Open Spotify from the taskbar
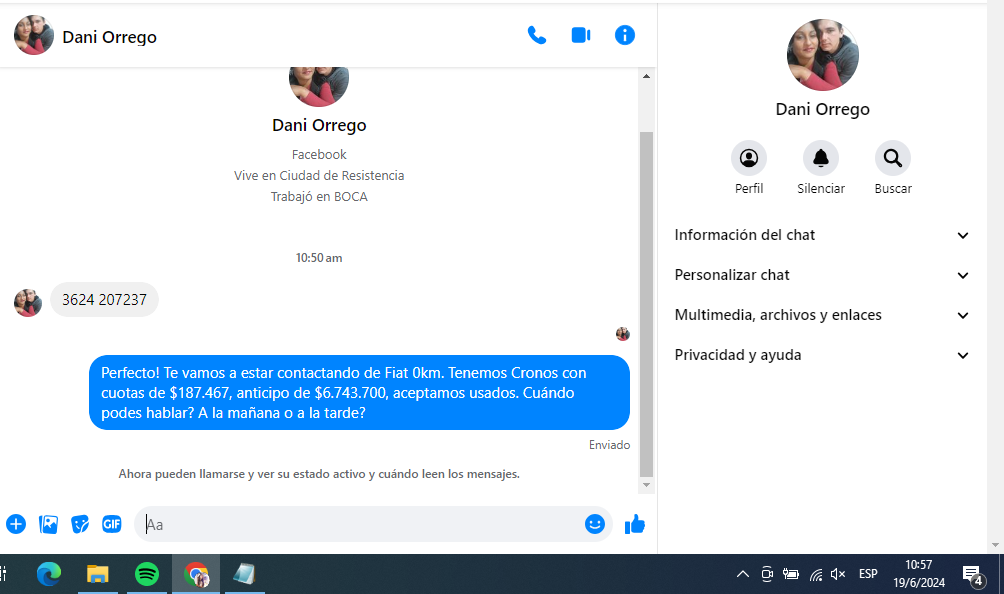Viewport: 1004px width, 594px height. point(147,574)
